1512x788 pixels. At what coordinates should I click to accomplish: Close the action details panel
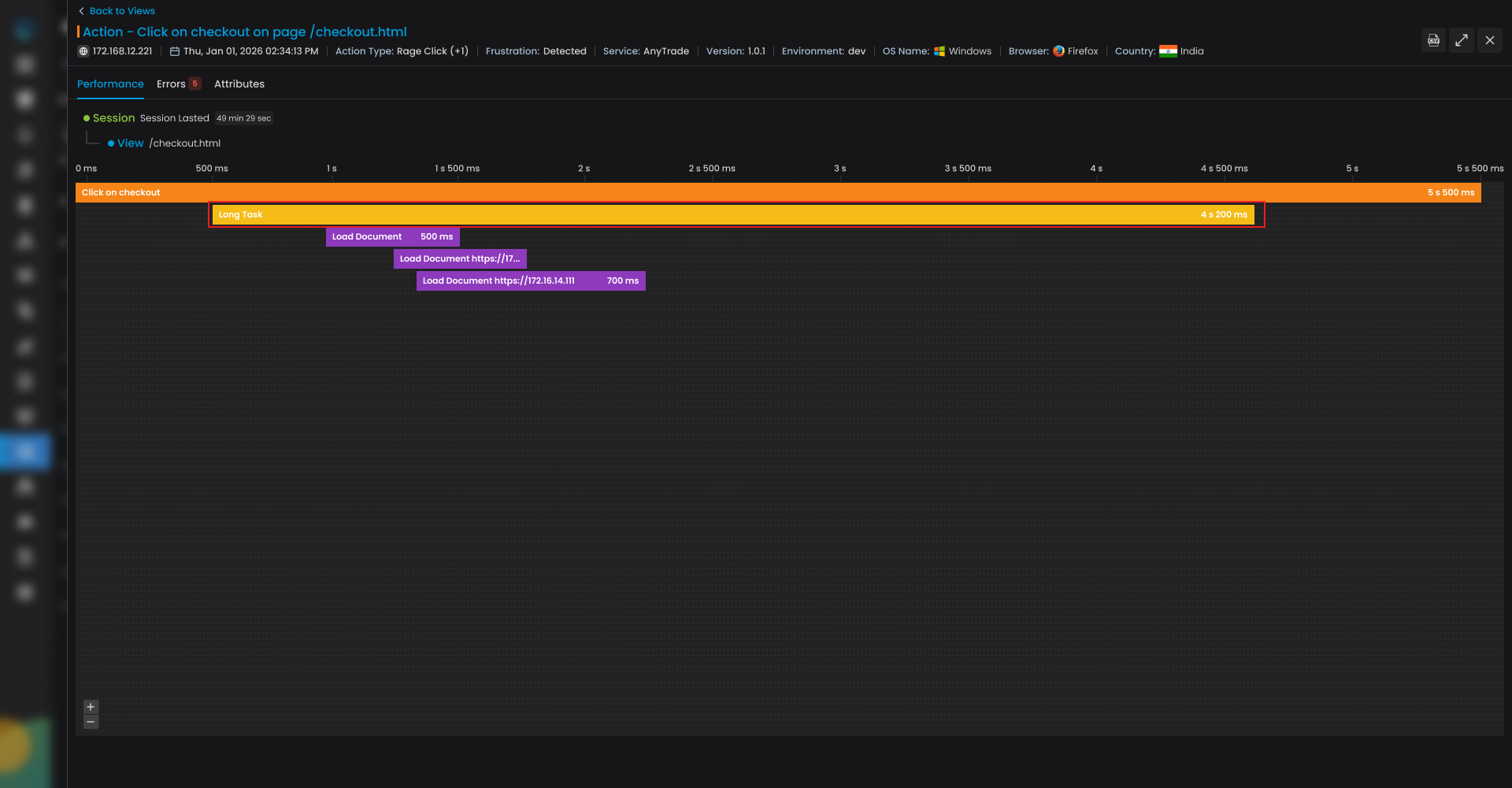point(1490,40)
